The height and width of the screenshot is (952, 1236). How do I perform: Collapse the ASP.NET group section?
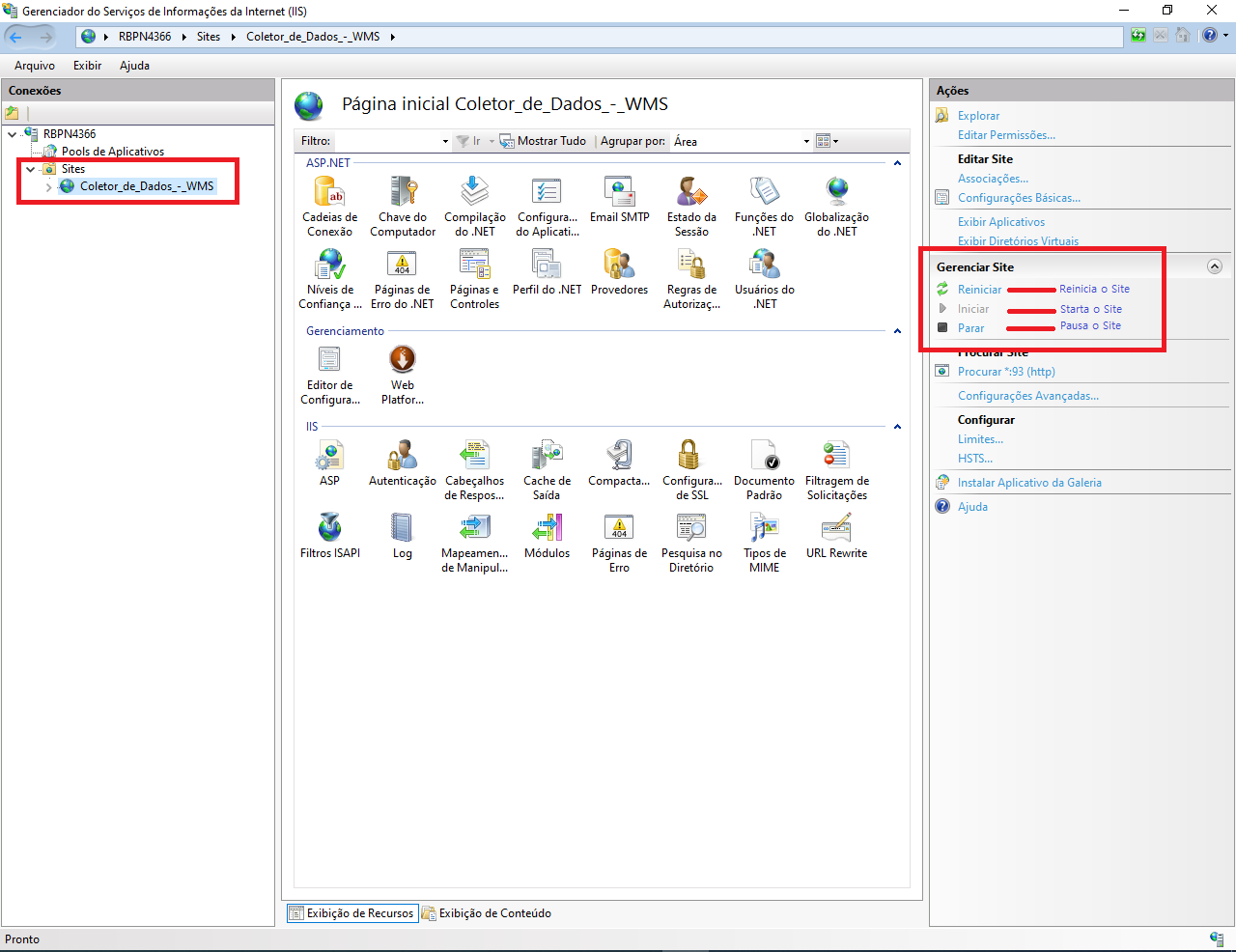[897, 163]
